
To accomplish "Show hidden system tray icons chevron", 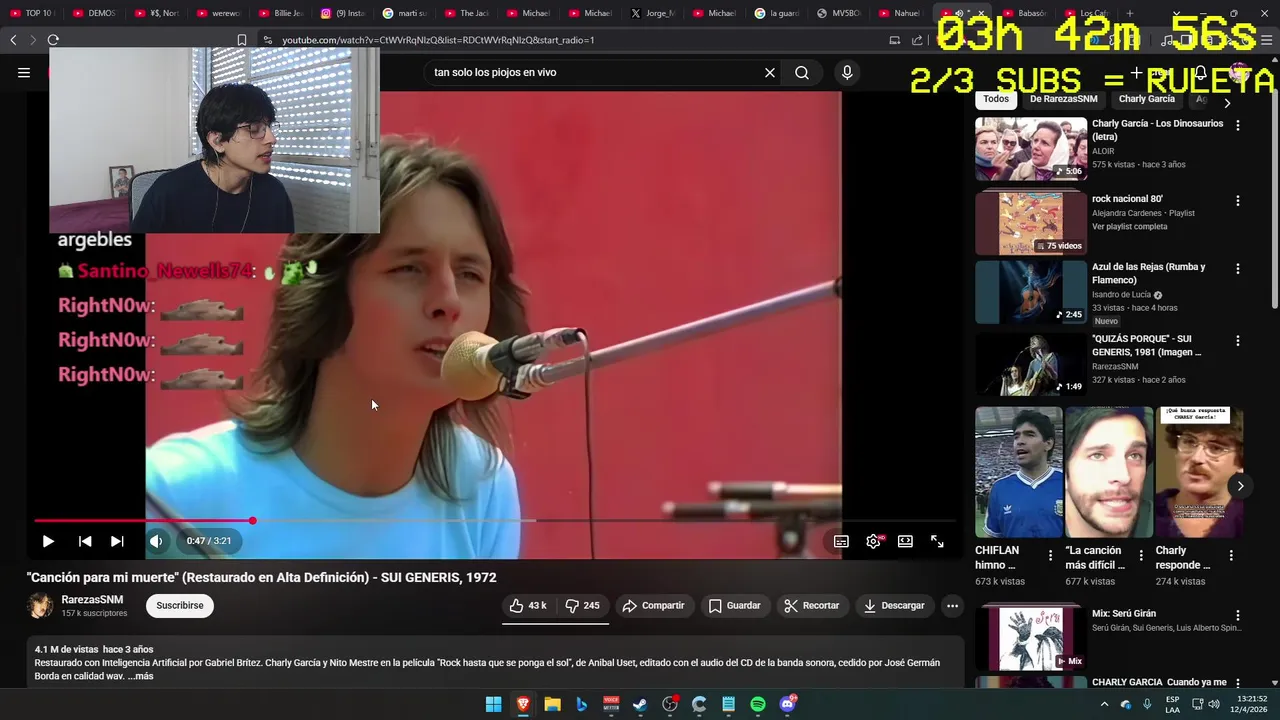I will click(1104, 705).
